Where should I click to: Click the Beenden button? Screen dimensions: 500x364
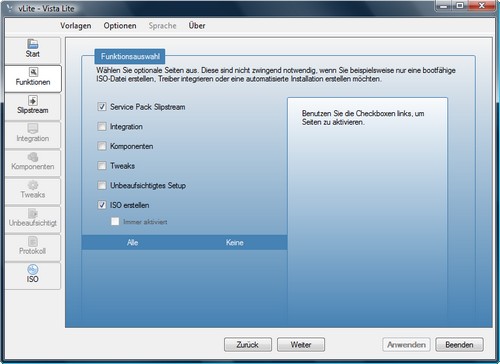(x=459, y=345)
